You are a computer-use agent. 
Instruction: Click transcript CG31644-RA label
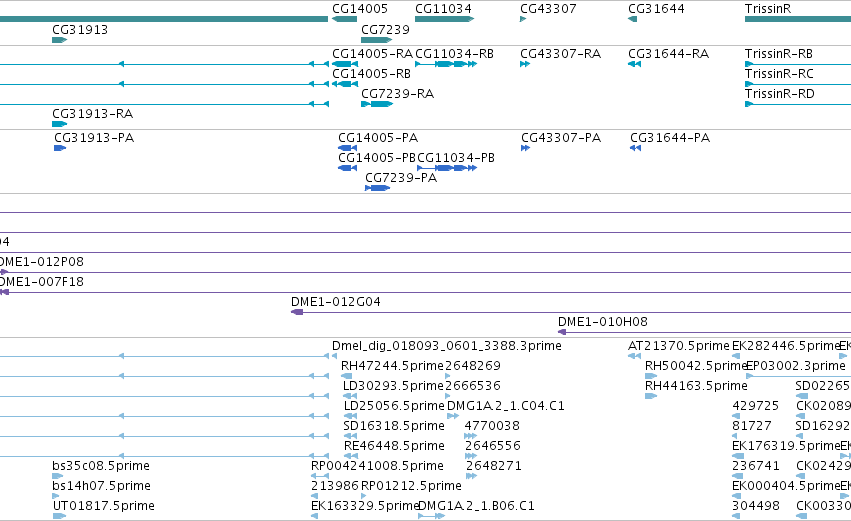click(x=668, y=54)
